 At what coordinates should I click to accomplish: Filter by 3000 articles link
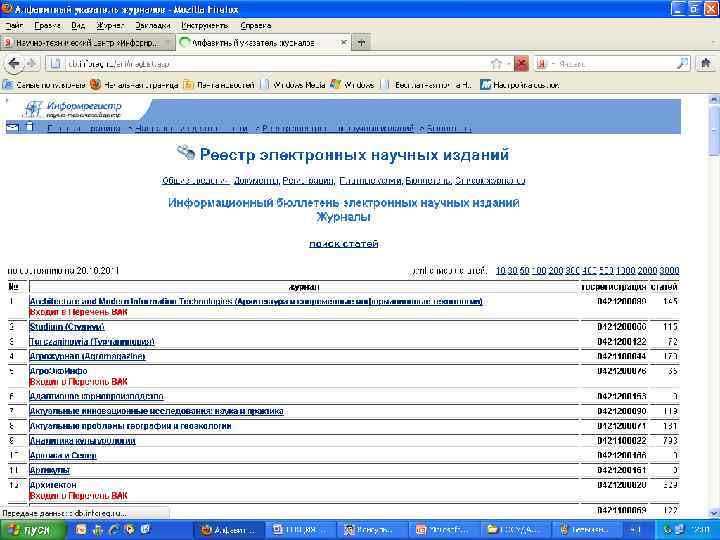click(669, 271)
